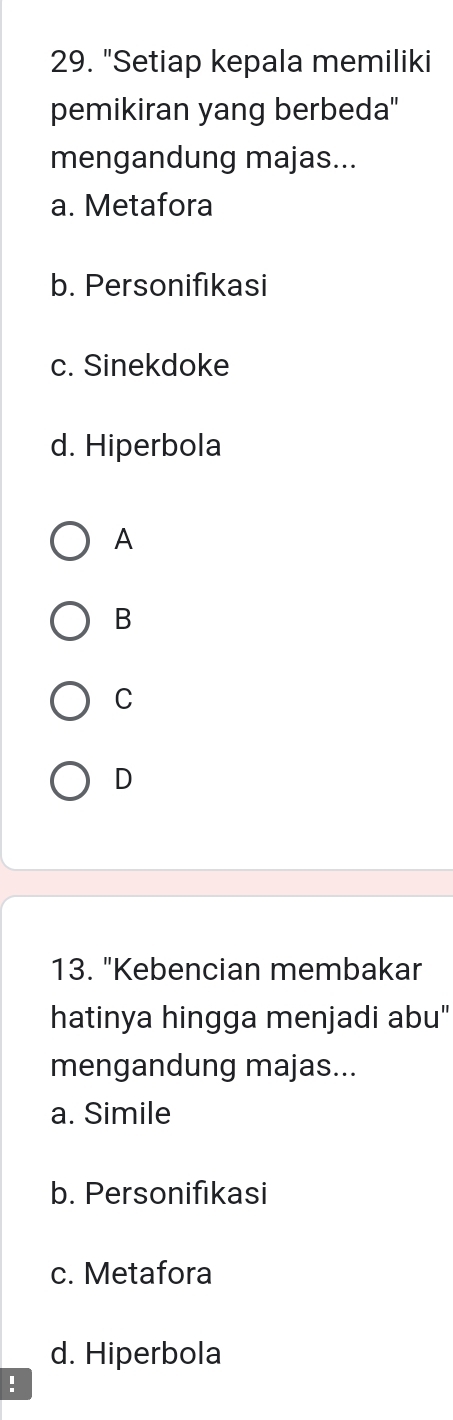
Task: Click the letter label 'D' beside last radio
Action: tap(123, 781)
